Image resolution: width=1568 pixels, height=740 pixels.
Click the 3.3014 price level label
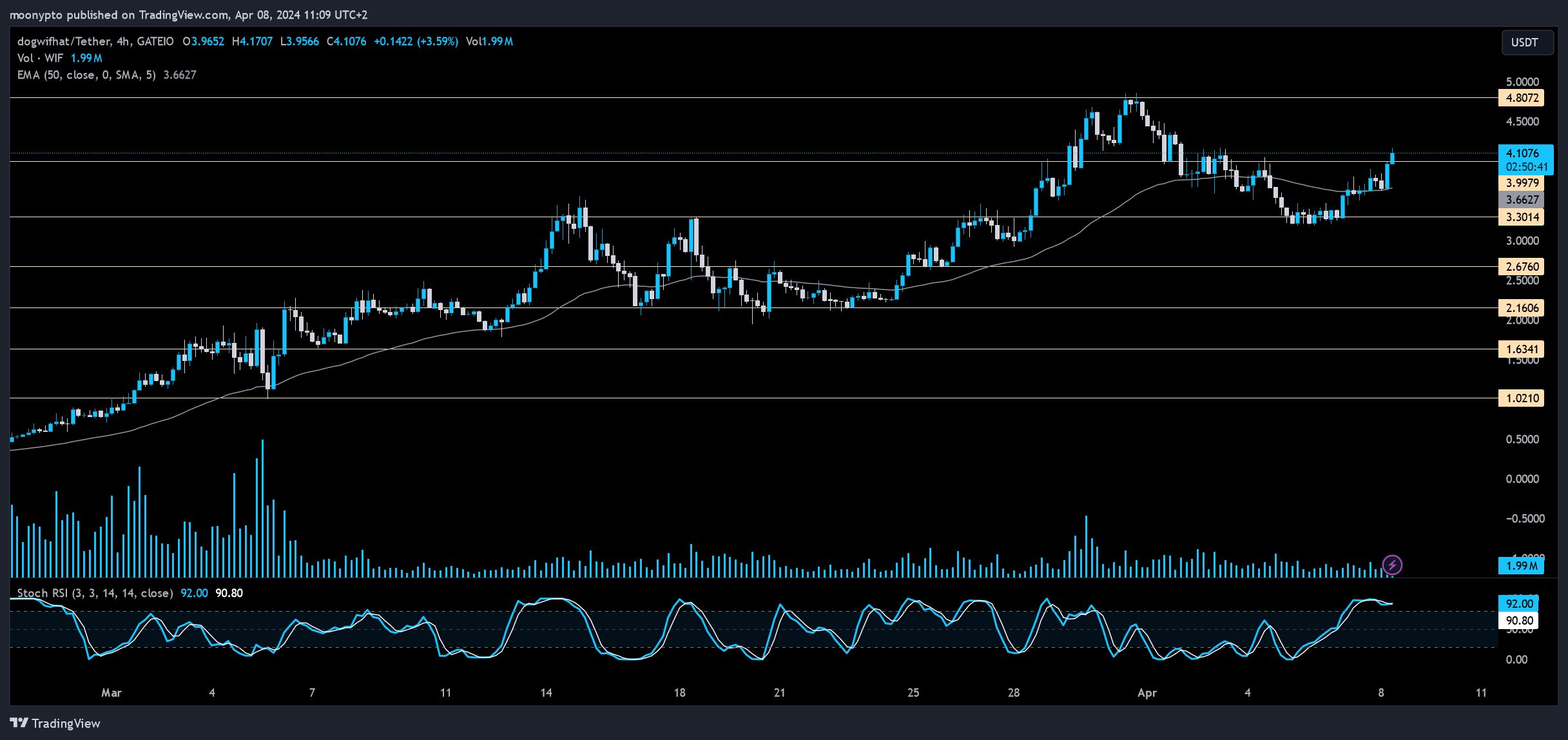pos(1522,217)
